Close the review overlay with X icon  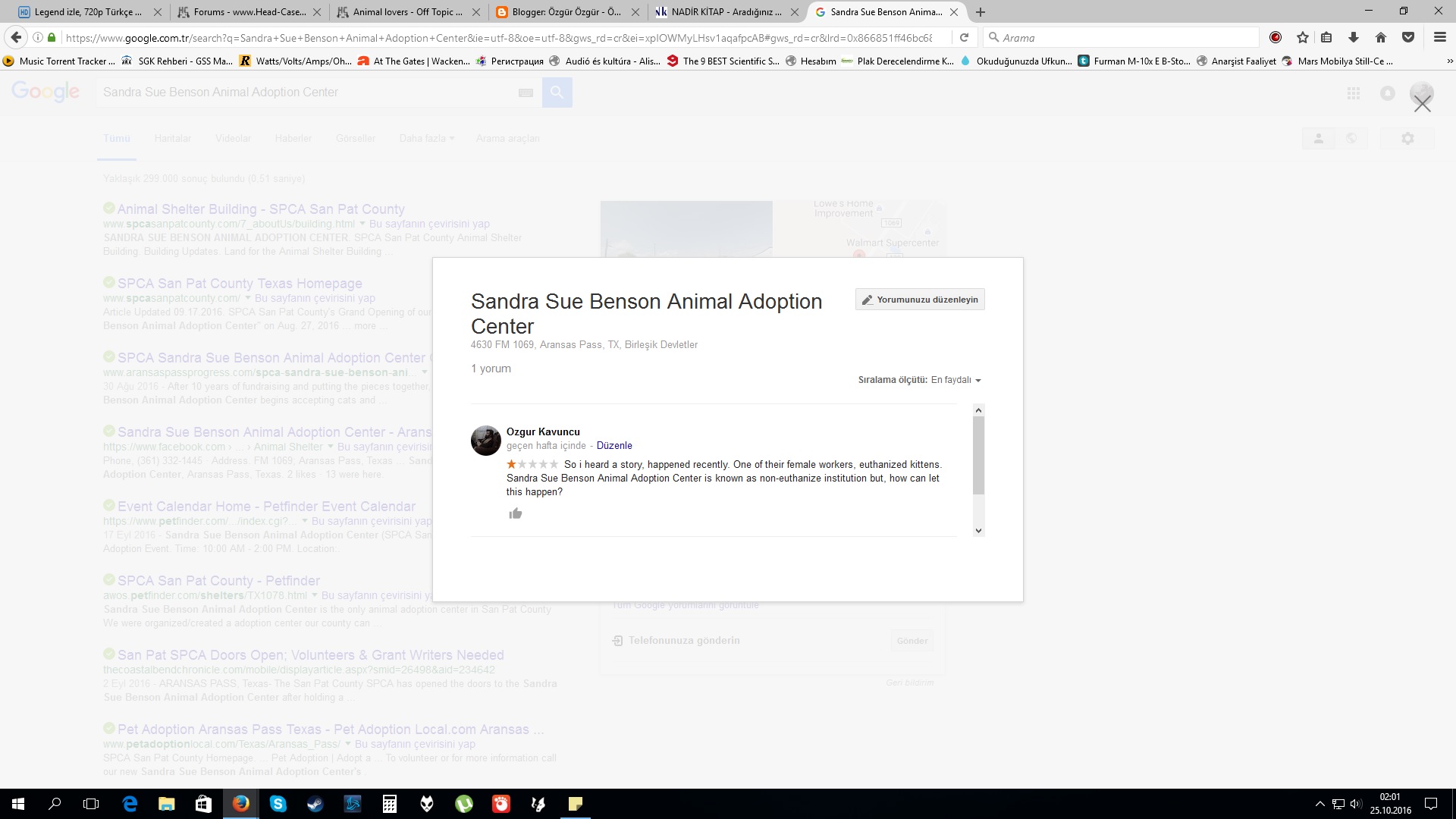coord(1422,105)
